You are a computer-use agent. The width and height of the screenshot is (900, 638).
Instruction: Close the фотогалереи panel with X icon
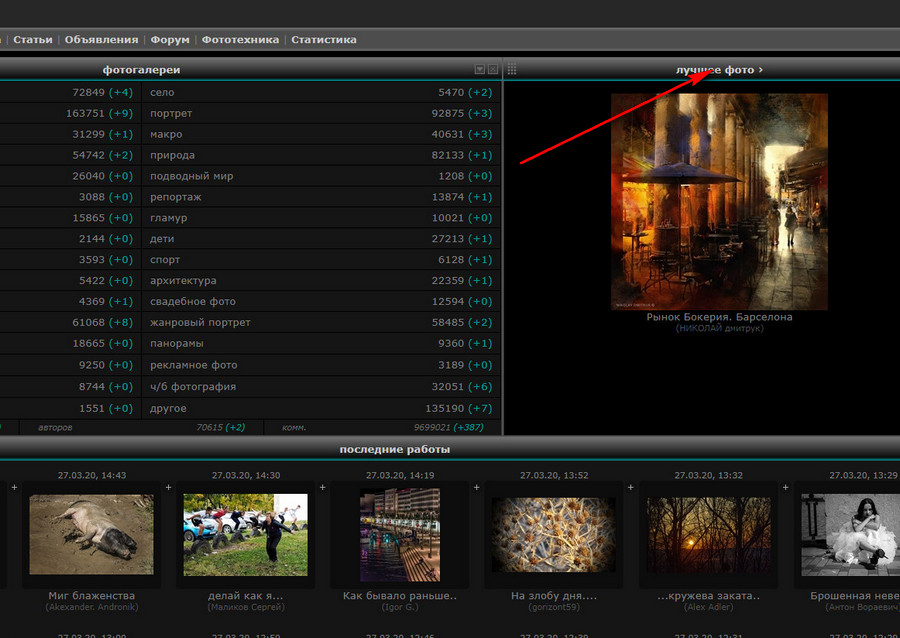pos(492,70)
